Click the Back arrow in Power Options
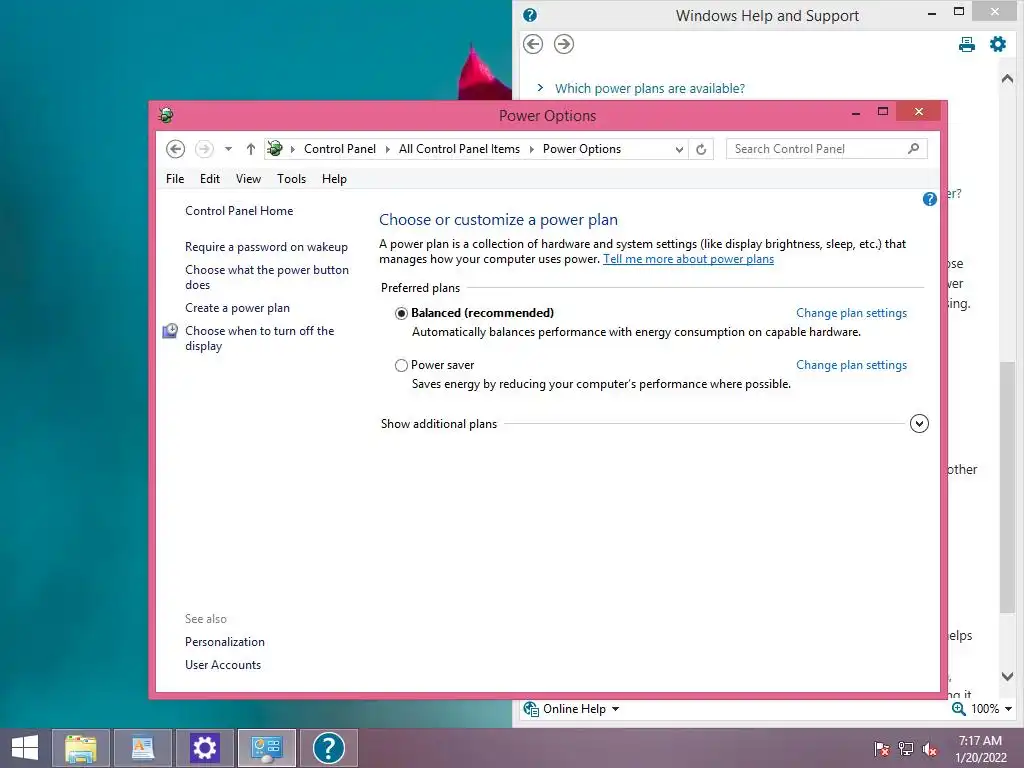The height and width of the screenshot is (768, 1024). click(x=175, y=149)
